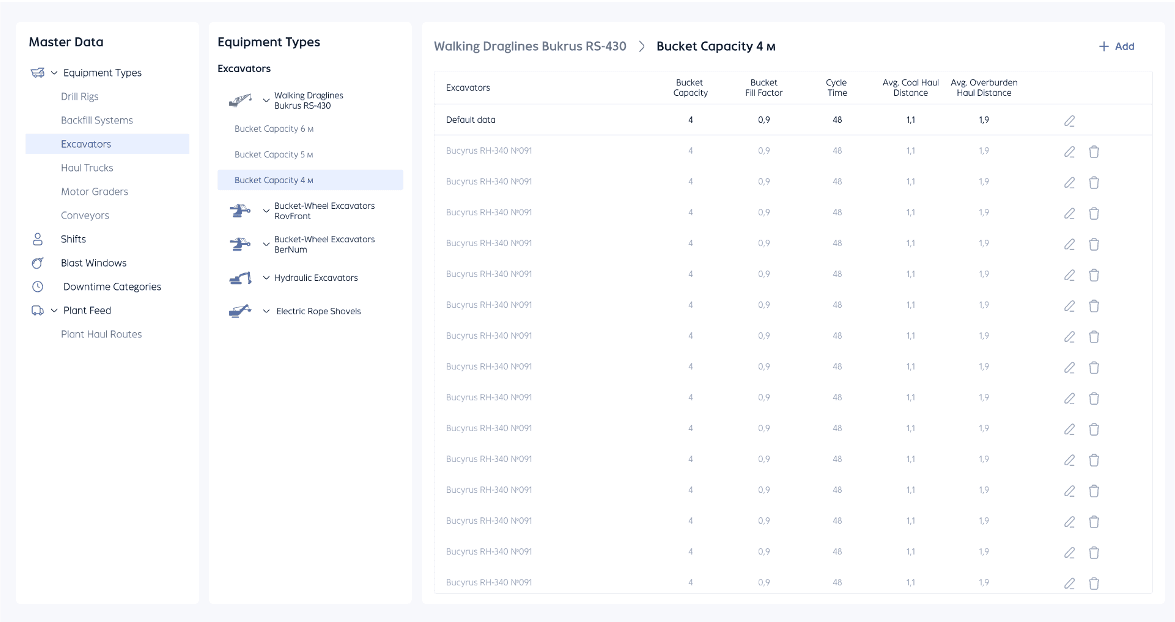Click the Blast Windows icon
1175x622 pixels.
click(38, 263)
